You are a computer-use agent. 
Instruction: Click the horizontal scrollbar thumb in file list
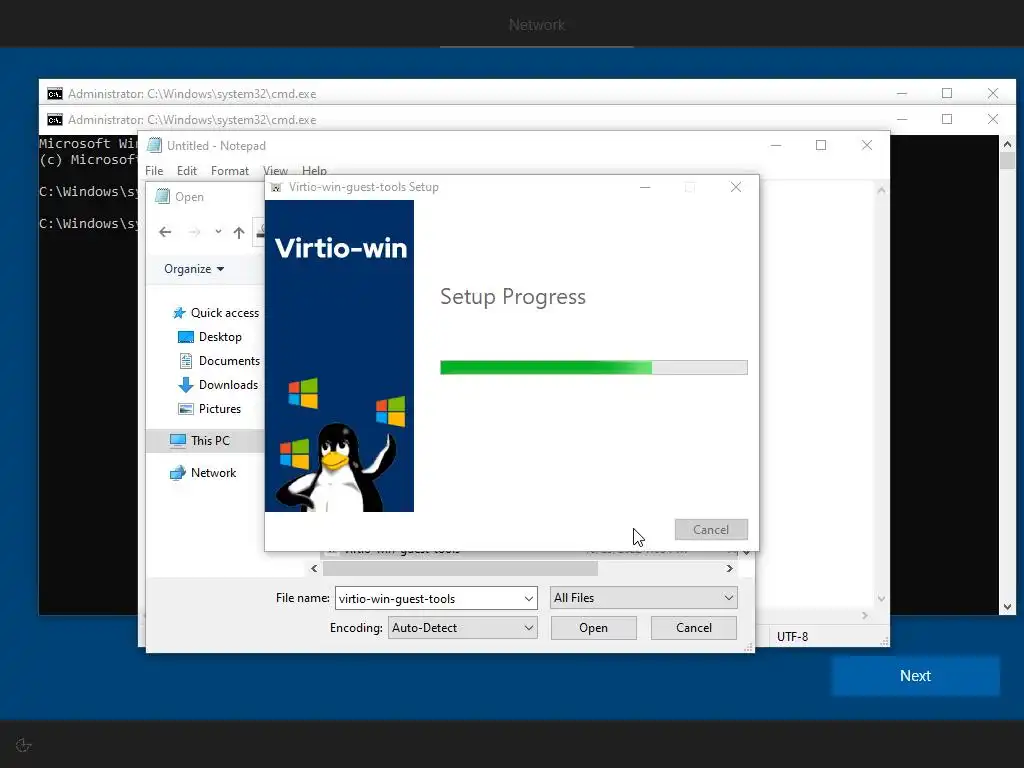460,569
